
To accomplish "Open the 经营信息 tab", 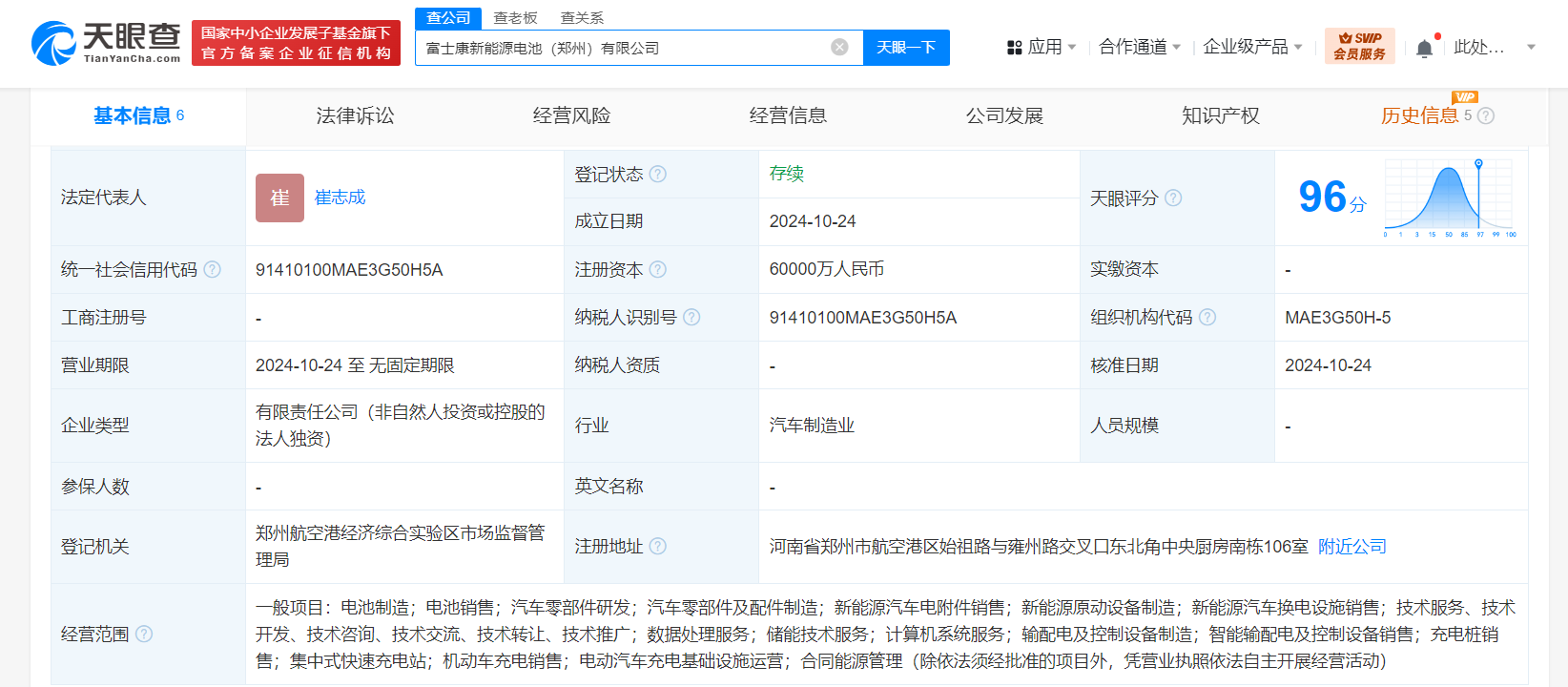I will tap(788, 115).
